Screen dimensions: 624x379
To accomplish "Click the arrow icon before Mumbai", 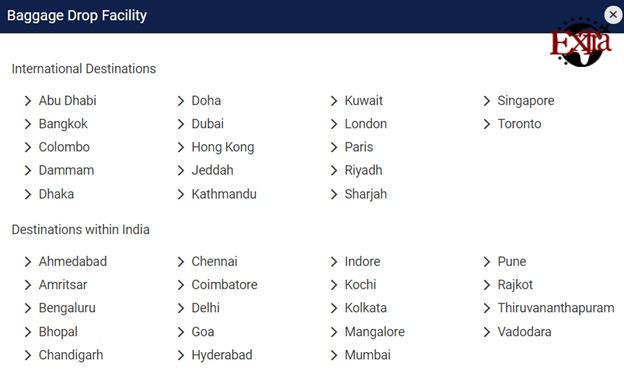I will click(x=333, y=355).
